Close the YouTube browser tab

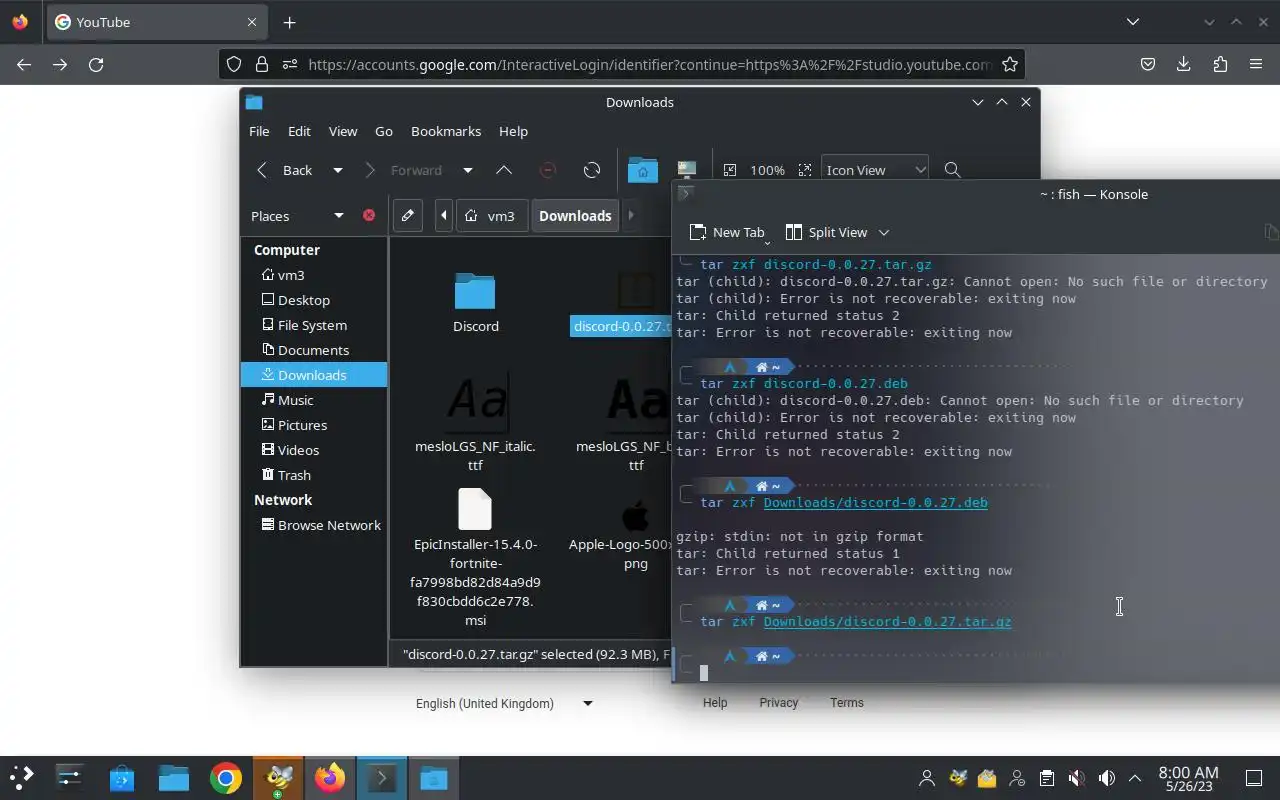252,22
